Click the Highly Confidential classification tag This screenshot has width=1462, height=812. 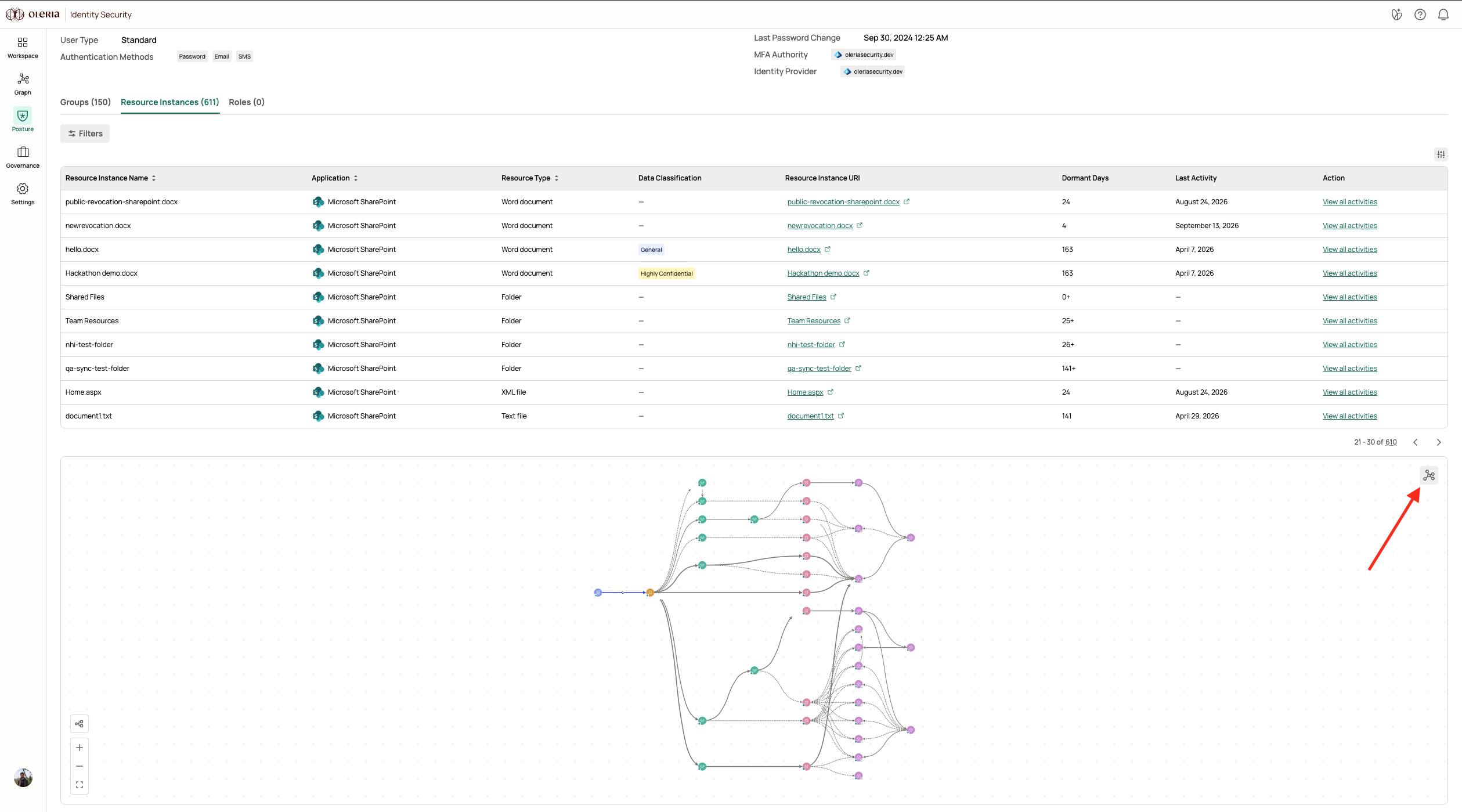pyautogui.click(x=666, y=273)
